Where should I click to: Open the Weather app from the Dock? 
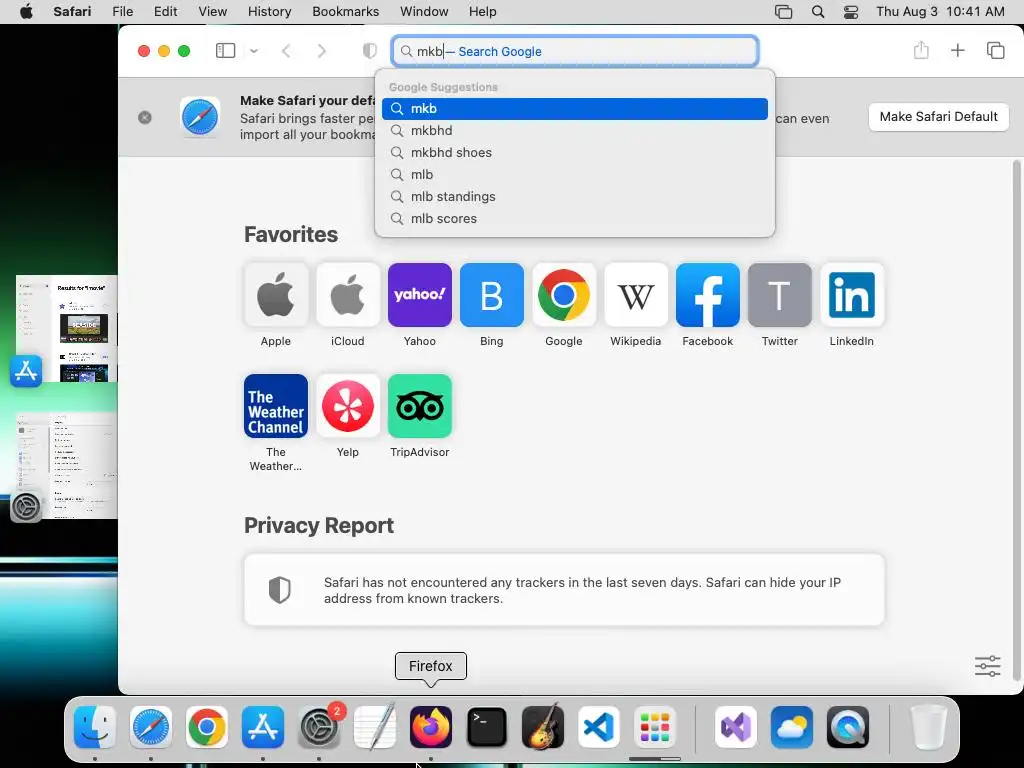click(x=792, y=727)
